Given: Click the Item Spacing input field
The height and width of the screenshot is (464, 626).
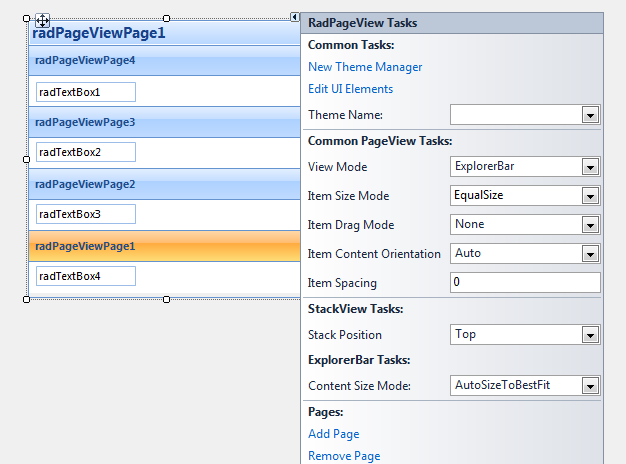Looking at the screenshot, I should (524, 283).
